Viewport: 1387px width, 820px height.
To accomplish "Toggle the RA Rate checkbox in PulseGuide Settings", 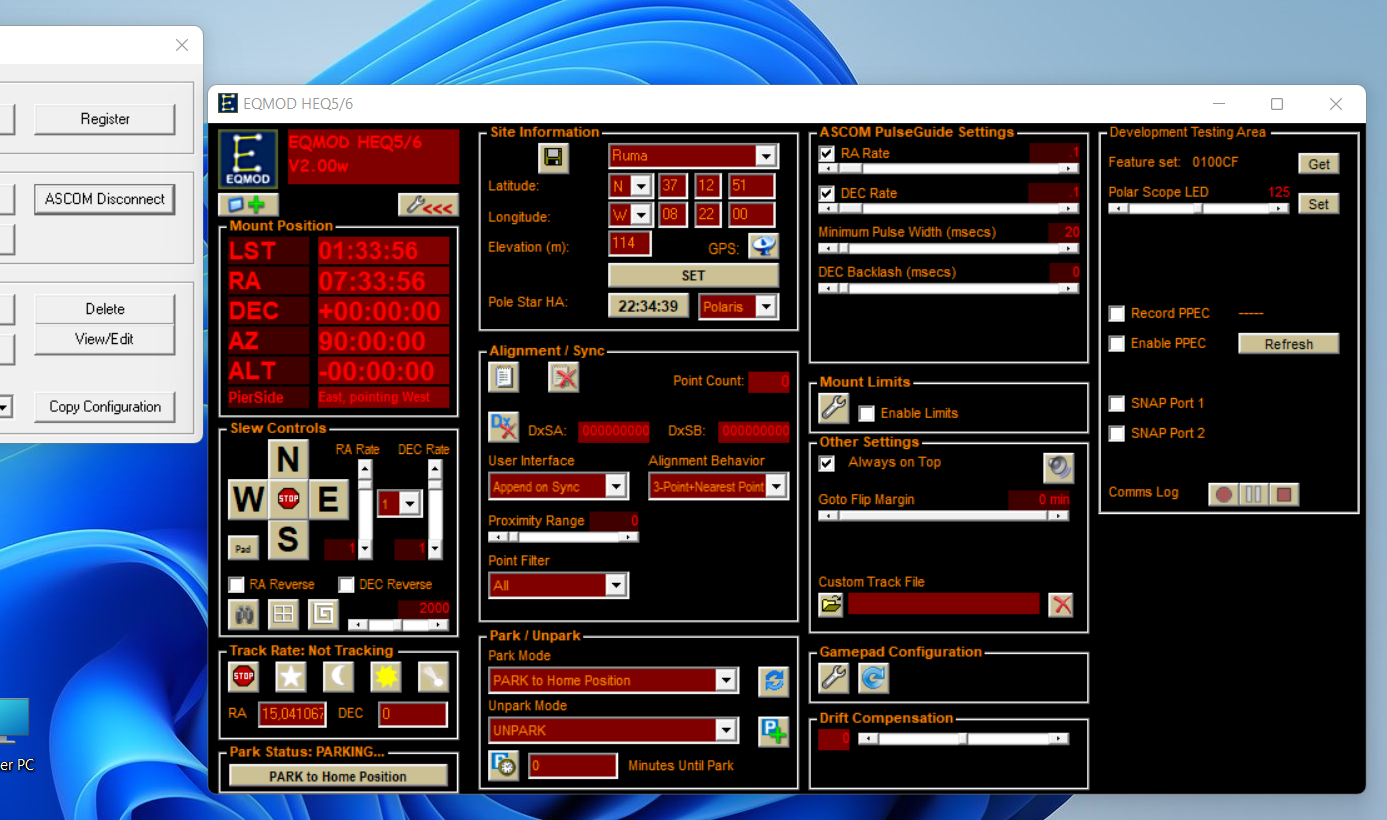I will point(827,154).
